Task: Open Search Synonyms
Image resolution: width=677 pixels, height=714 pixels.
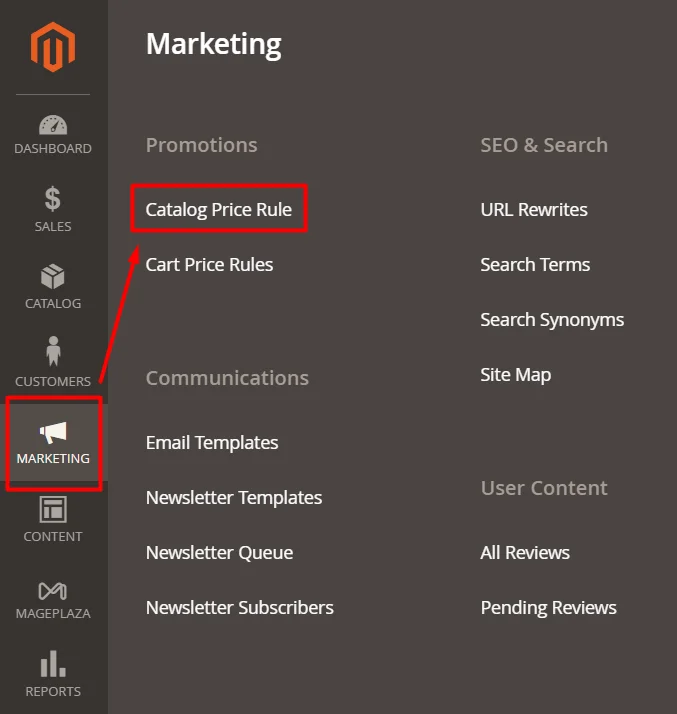Action: [552, 320]
